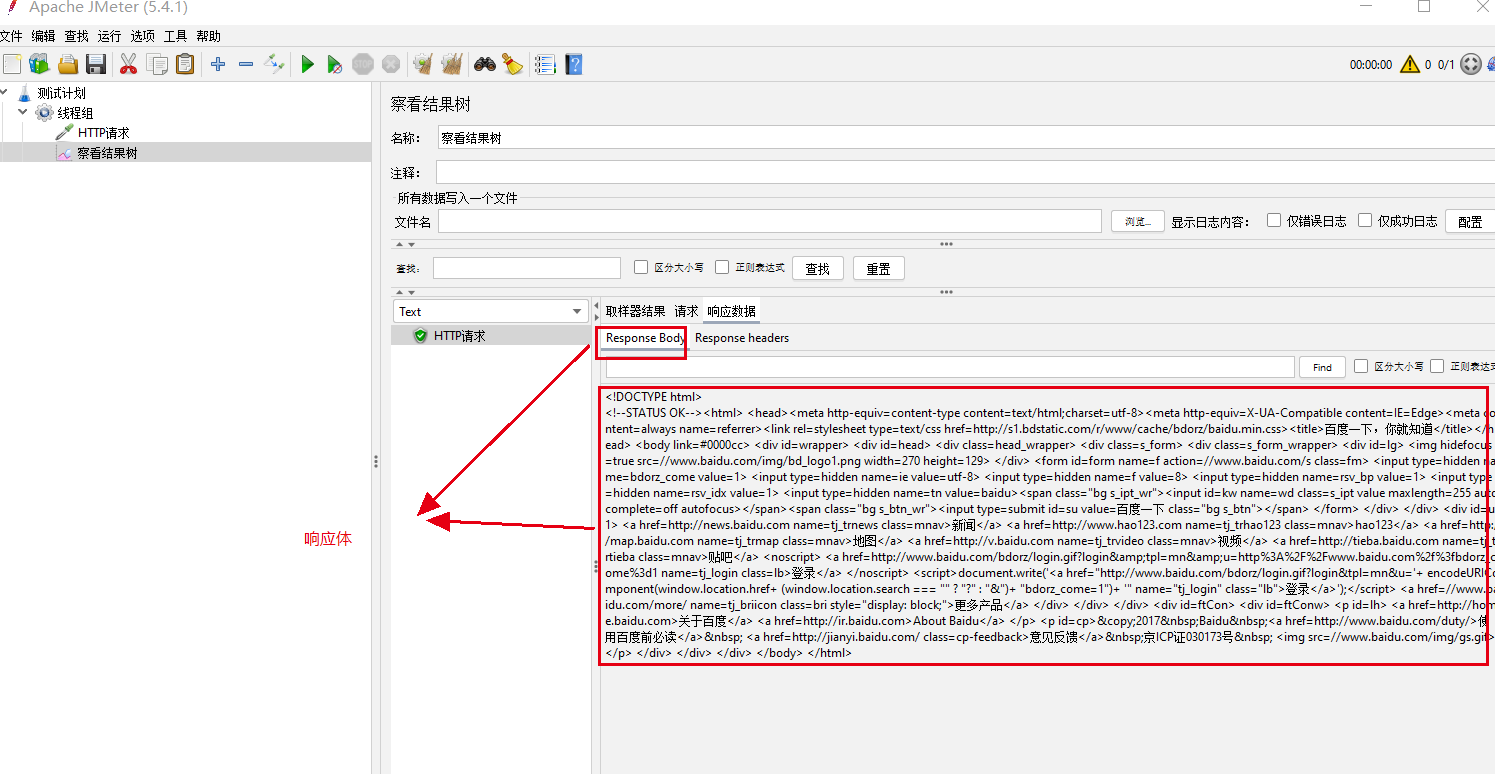This screenshot has height=774, width=1495.
Task: Click the Find button
Action: (x=1322, y=367)
